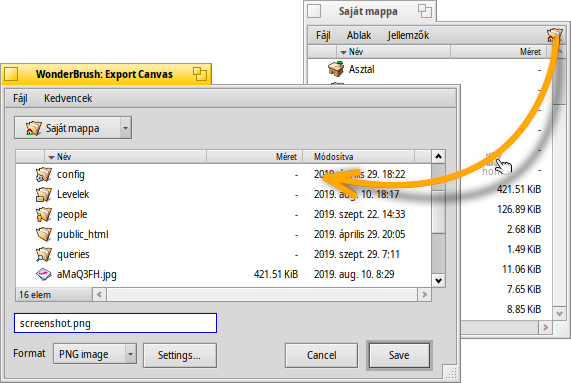The width and height of the screenshot is (571, 383).
Task: Open the Kedvencek menu
Action: click(68, 98)
